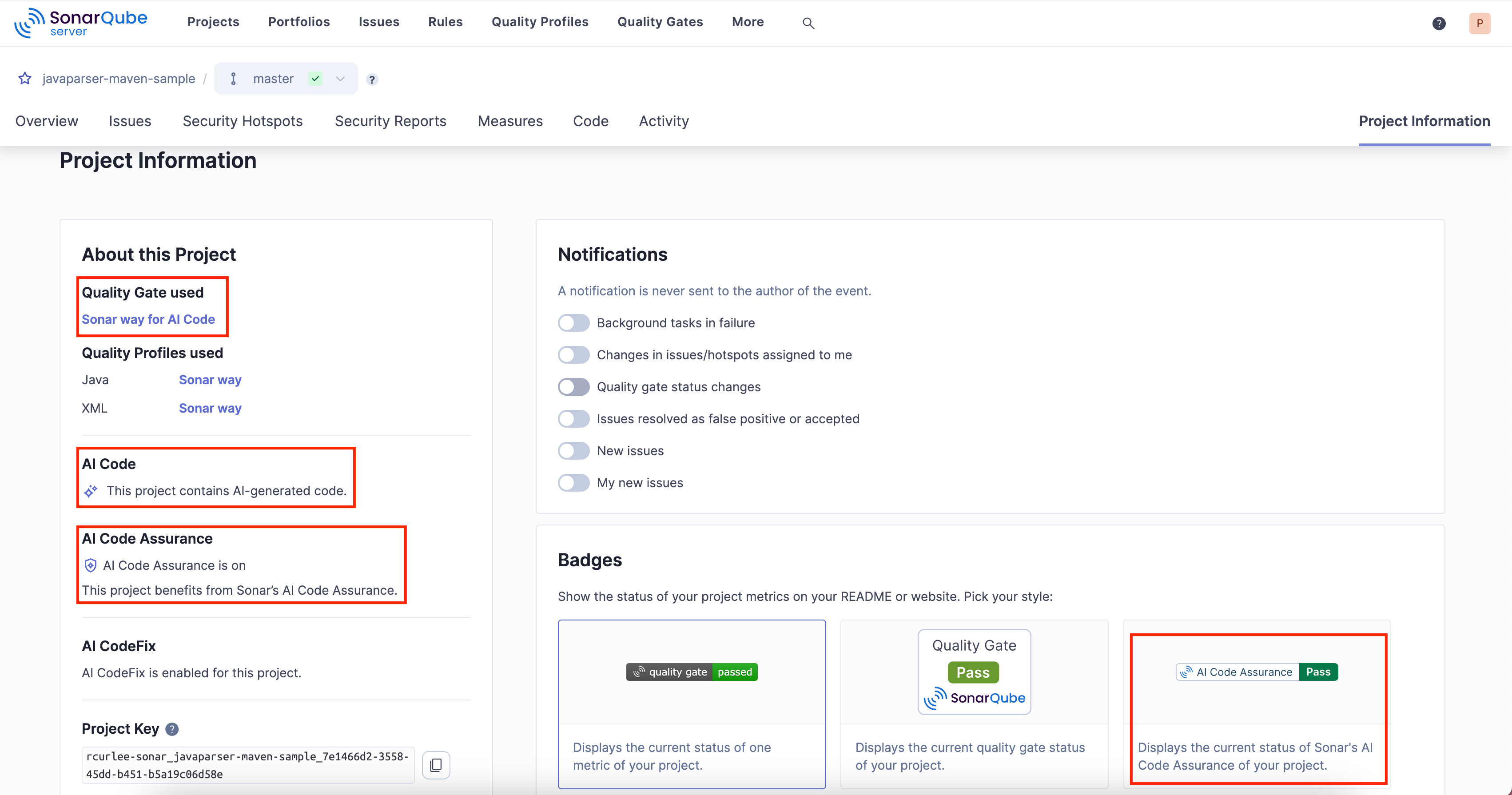Copy the project key with clipboard icon
The height and width of the screenshot is (795, 1512).
(435, 765)
